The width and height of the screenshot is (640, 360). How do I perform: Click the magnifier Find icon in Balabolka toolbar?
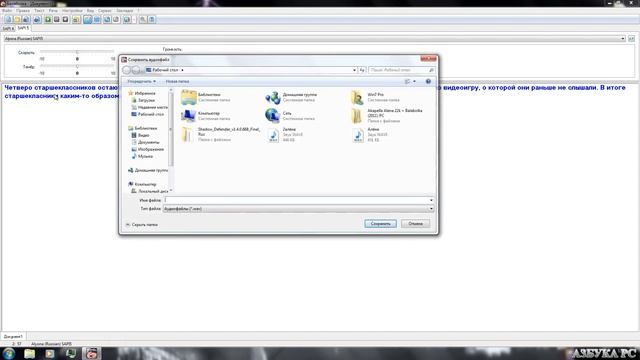(142, 19)
